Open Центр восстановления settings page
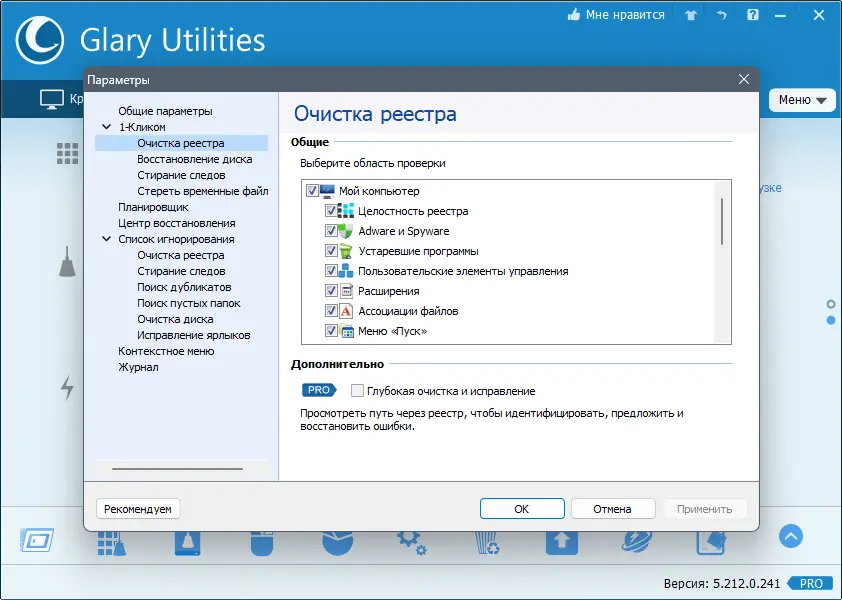The image size is (842, 600). 177,223
